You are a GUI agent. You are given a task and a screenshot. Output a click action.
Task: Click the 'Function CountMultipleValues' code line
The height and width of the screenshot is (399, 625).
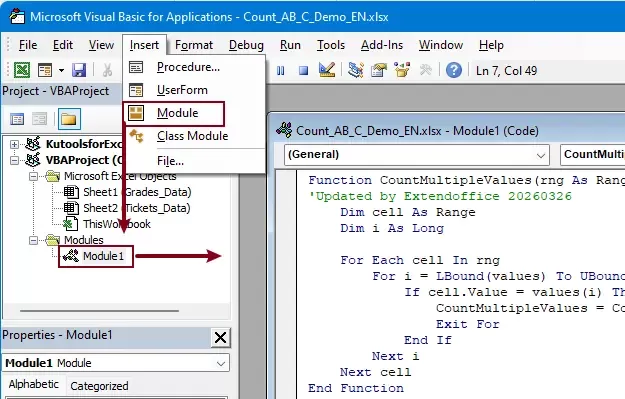(x=466, y=180)
